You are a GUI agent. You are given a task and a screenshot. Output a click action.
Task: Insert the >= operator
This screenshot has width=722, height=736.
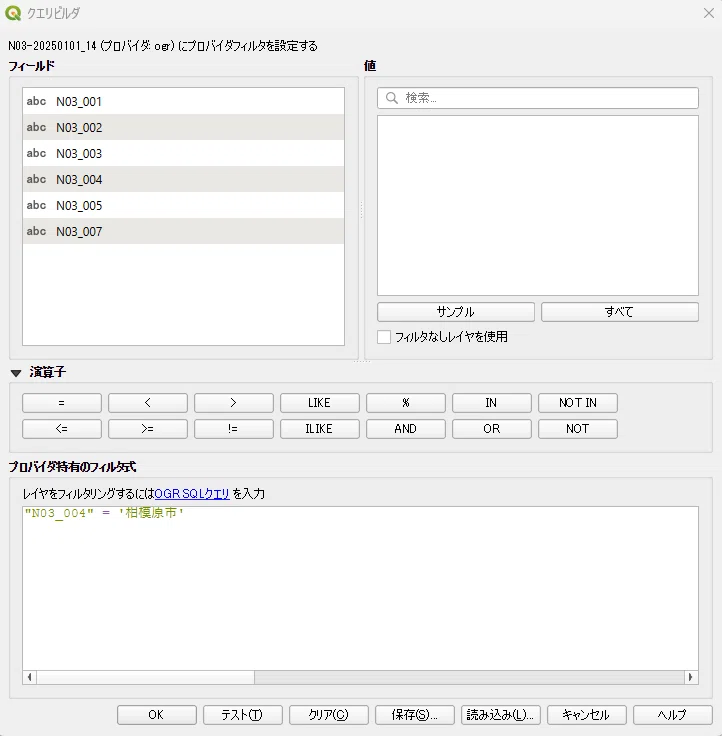(x=148, y=429)
